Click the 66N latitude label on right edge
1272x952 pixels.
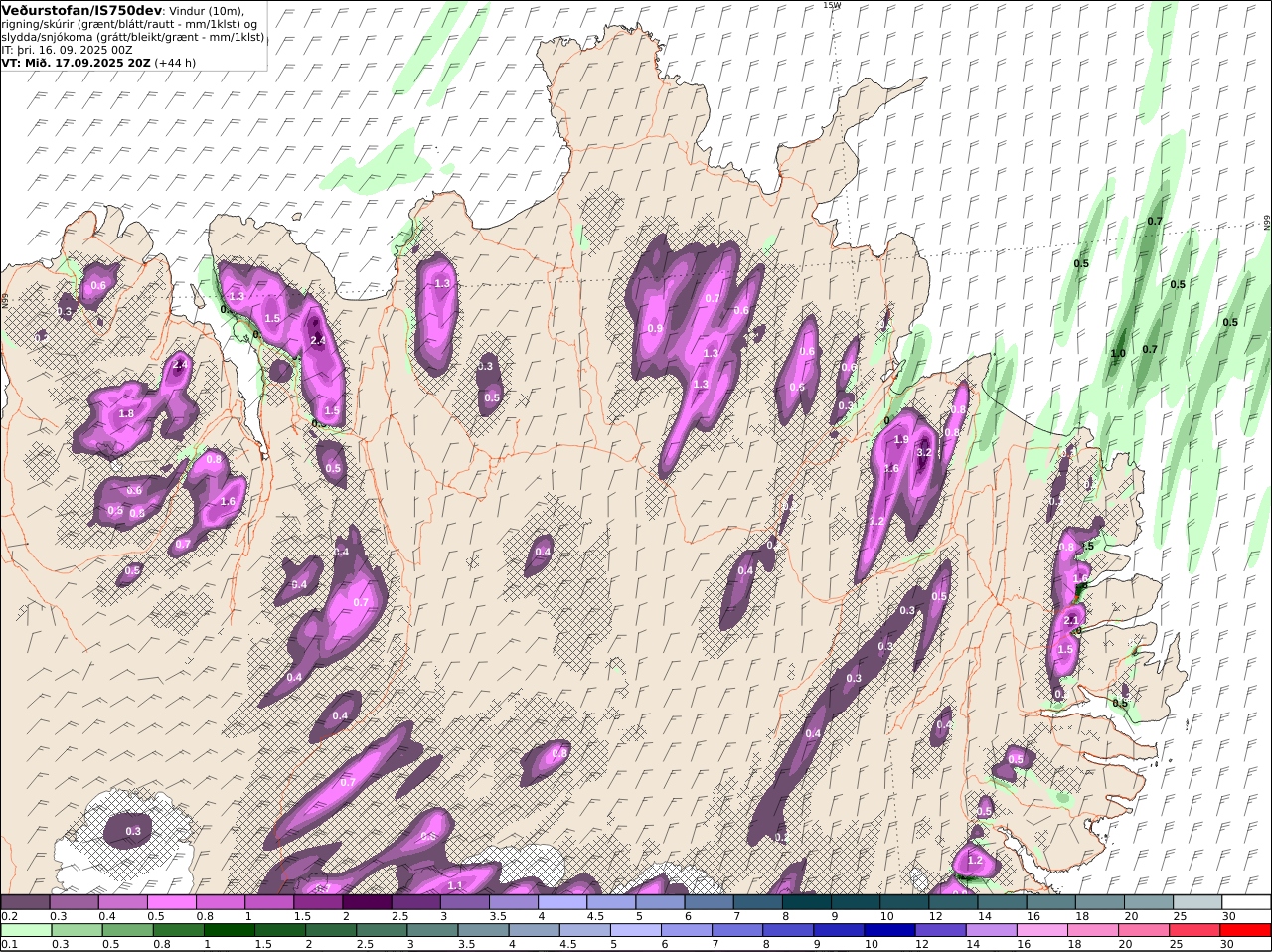1267,223
